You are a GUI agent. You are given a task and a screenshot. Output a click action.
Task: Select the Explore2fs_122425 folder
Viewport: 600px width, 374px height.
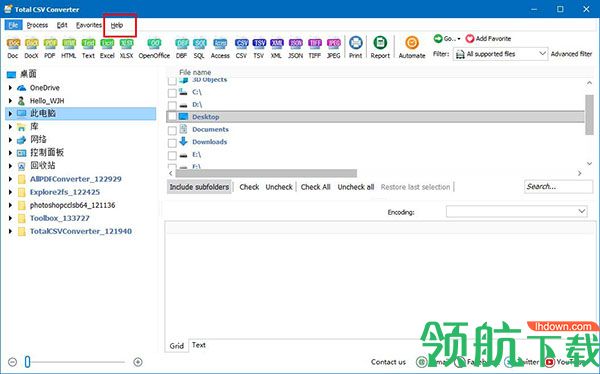pyautogui.click(x=65, y=192)
